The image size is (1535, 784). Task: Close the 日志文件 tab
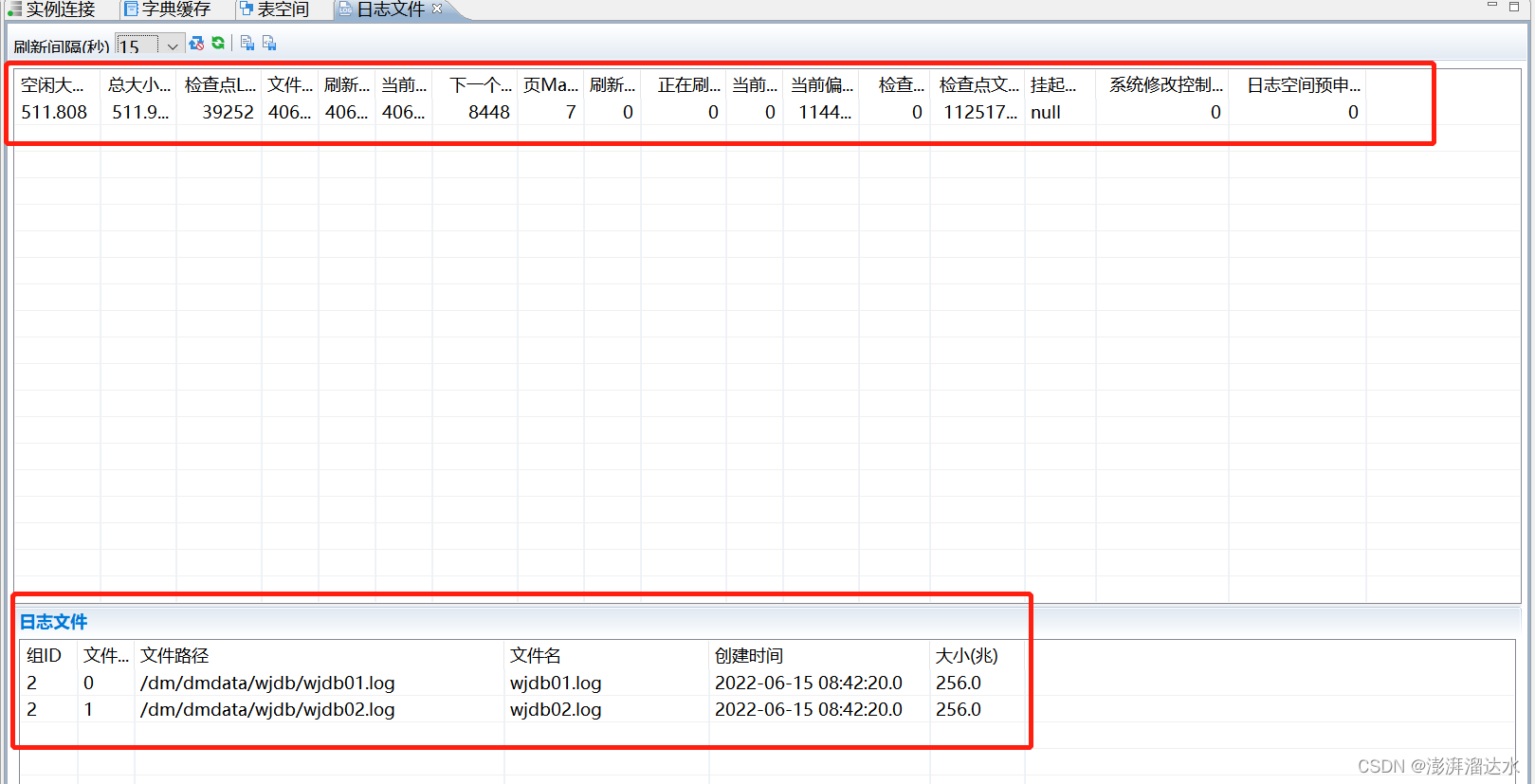click(437, 9)
